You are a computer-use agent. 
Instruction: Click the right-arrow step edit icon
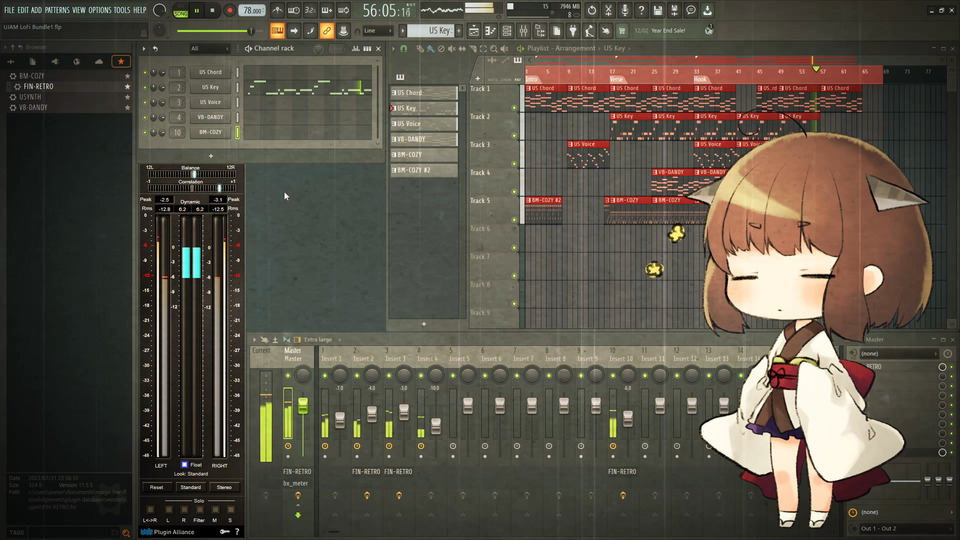click(x=294, y=31)
